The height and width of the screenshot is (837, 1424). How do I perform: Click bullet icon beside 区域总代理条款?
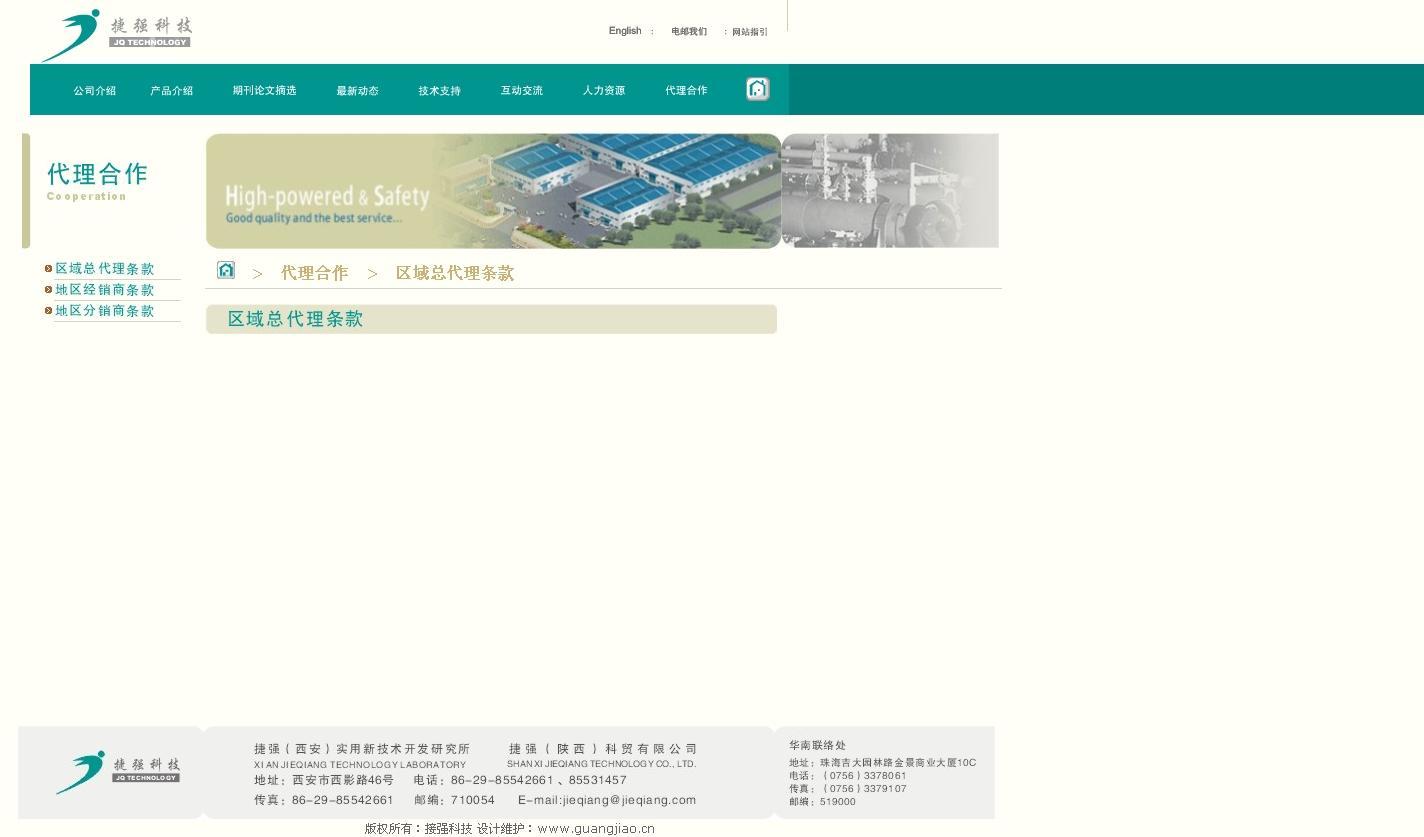click(48, 268)
